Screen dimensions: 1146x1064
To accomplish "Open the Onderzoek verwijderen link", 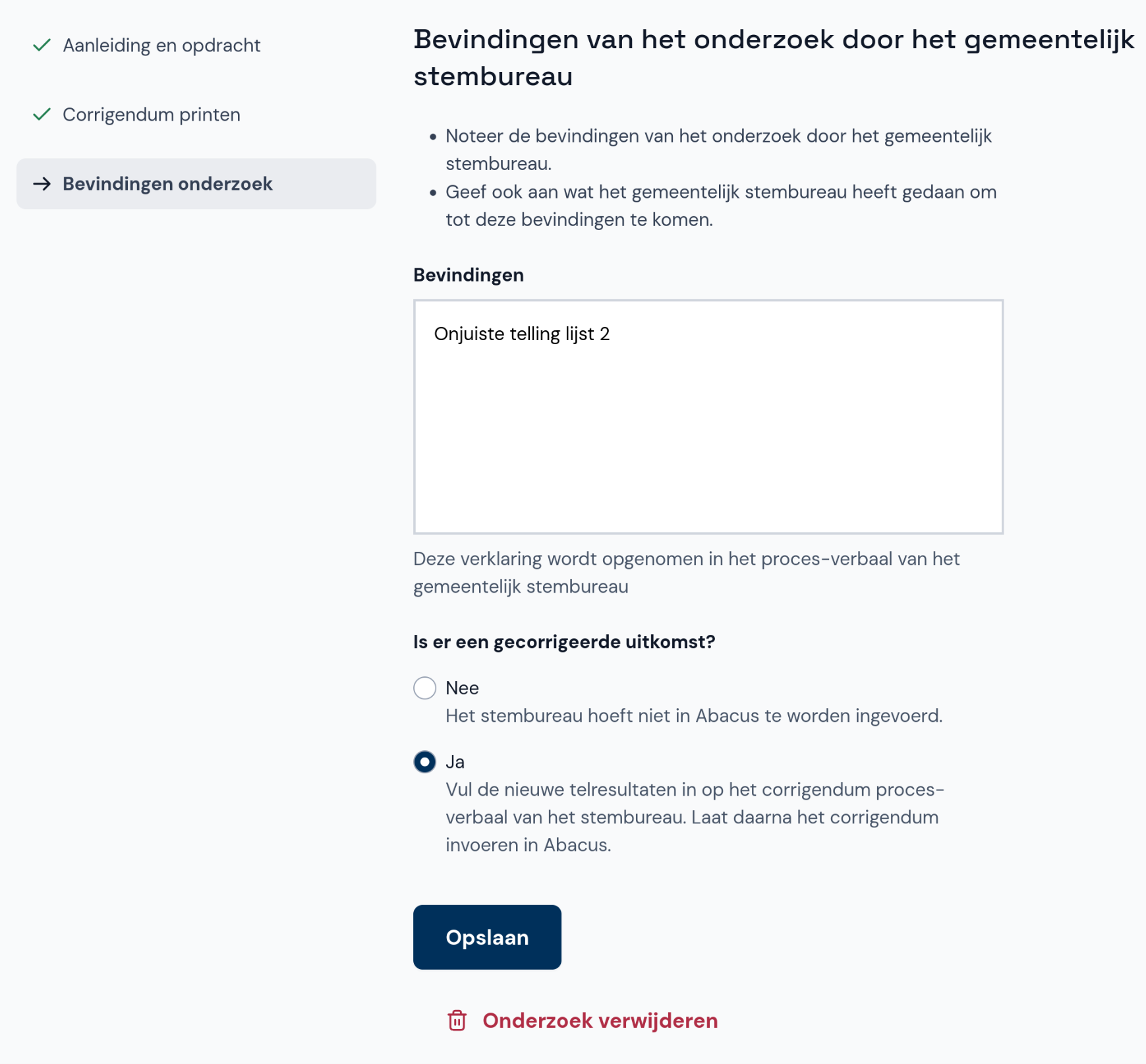I will coord(600,1020).
